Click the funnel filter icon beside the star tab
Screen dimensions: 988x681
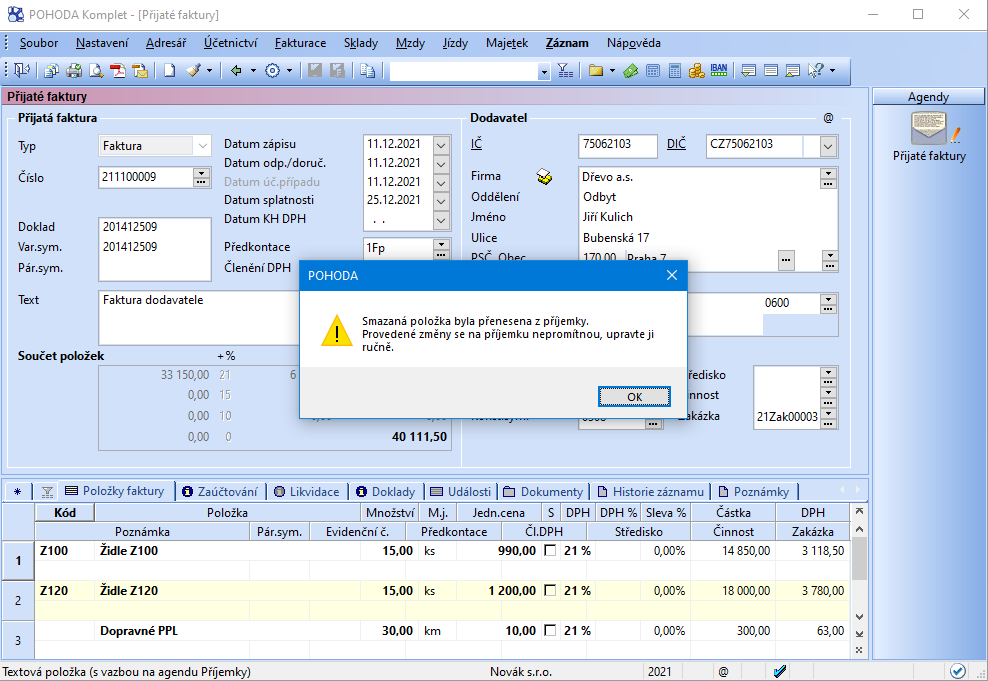pos(47,492)
